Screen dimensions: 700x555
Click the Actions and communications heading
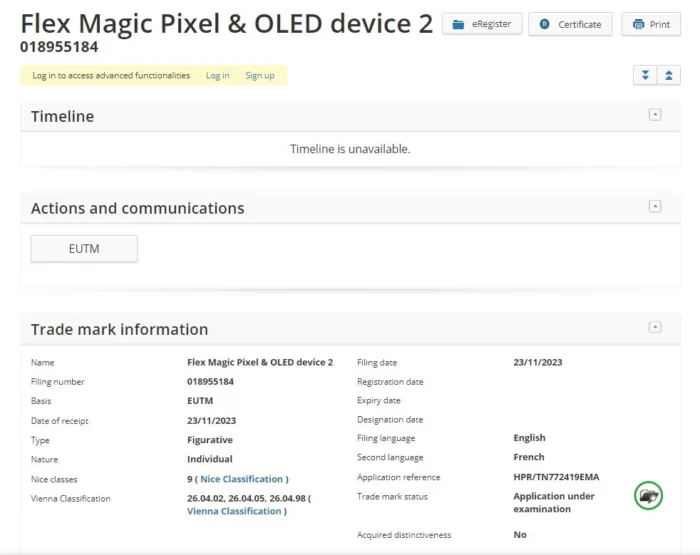pyautogui.click(x=137, y=209)
